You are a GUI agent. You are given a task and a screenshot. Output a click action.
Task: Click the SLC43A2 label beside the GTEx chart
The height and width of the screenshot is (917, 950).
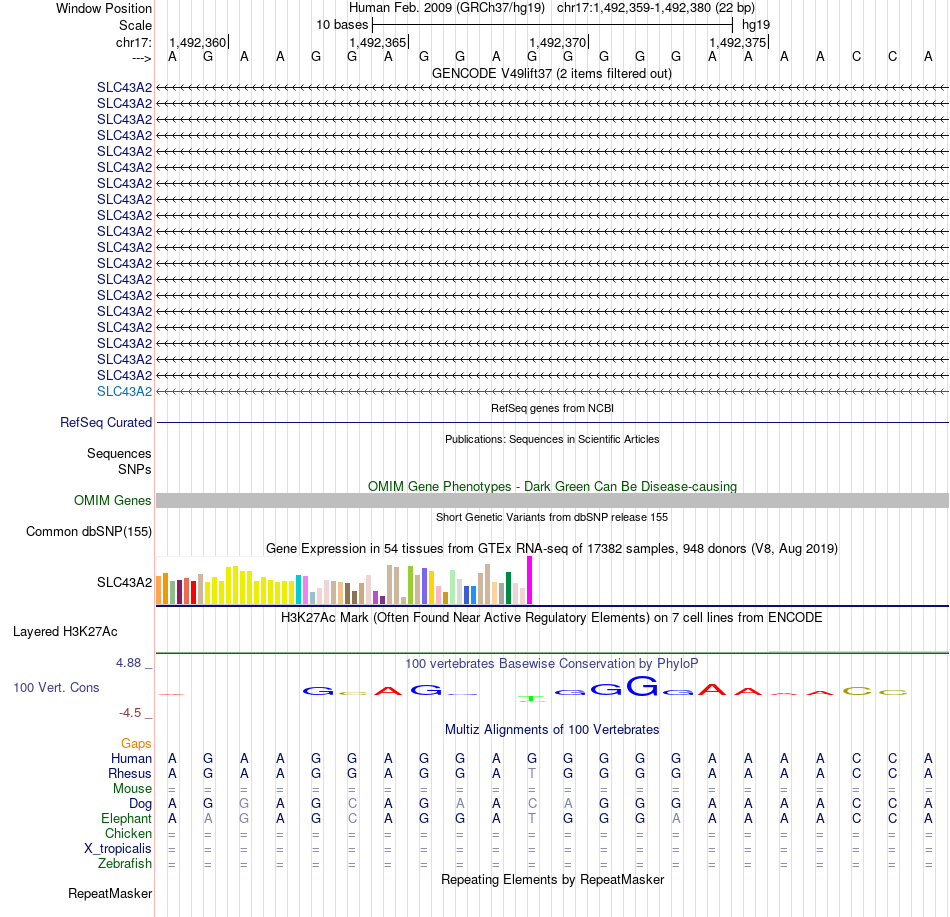point(124,582)
